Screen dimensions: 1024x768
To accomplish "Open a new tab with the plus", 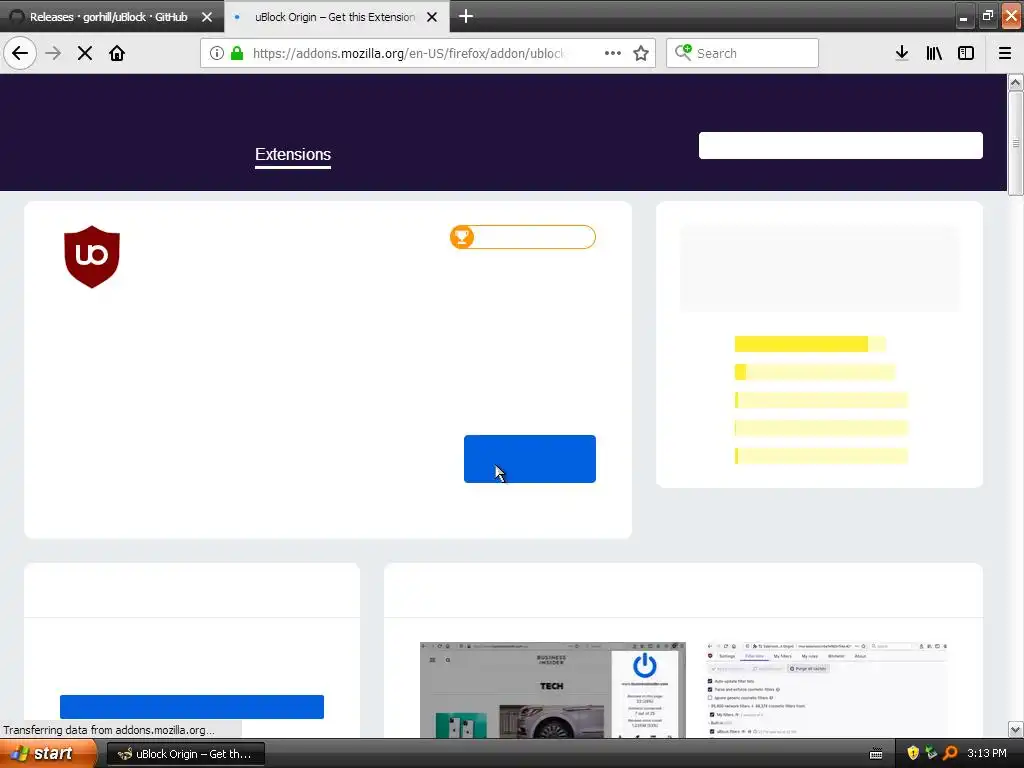I will pyautogui.click(x=466, y=16).
